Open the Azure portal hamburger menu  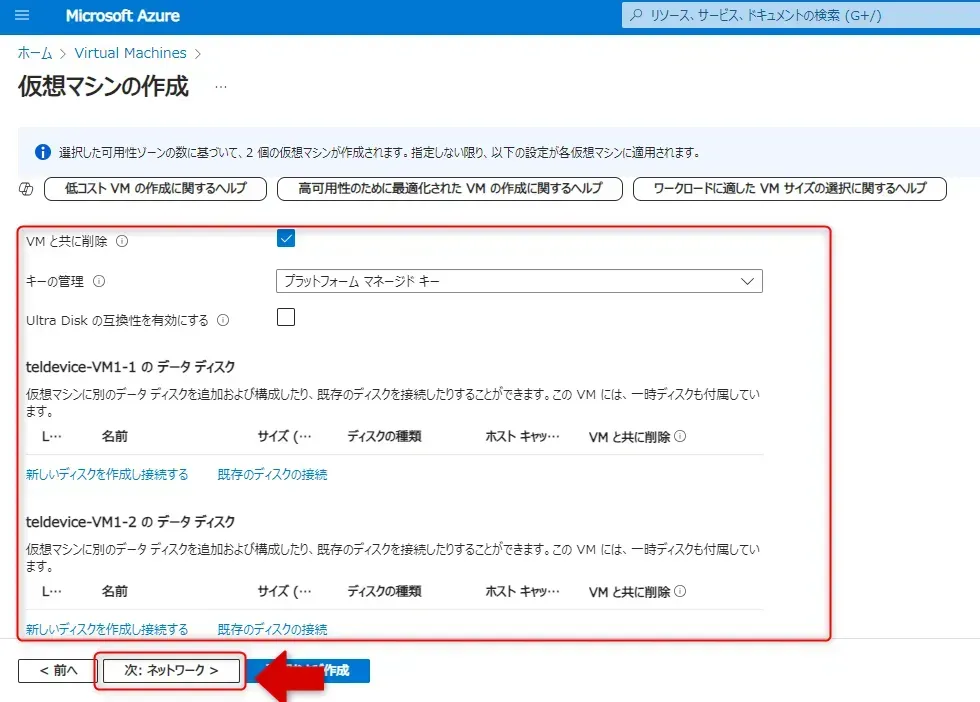22,16
